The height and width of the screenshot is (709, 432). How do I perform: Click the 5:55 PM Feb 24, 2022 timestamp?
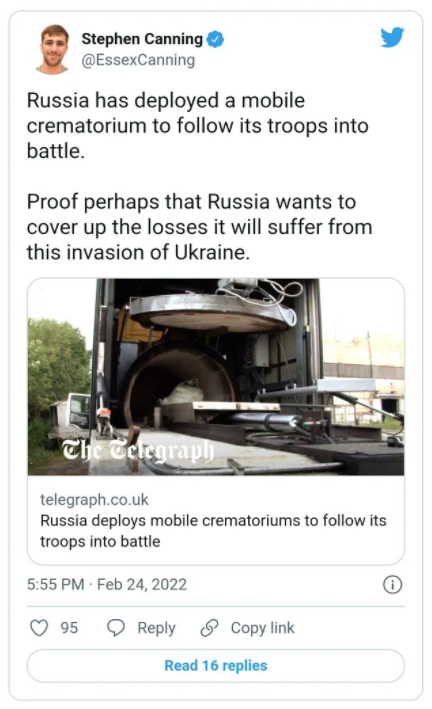tap(107, 584)
